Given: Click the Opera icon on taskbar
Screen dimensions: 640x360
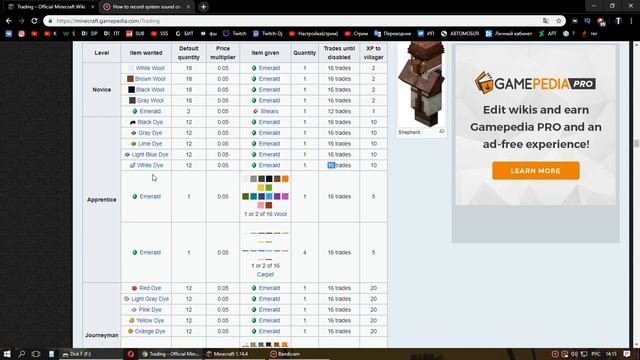Looking at the screenshot, I should 131,354.
